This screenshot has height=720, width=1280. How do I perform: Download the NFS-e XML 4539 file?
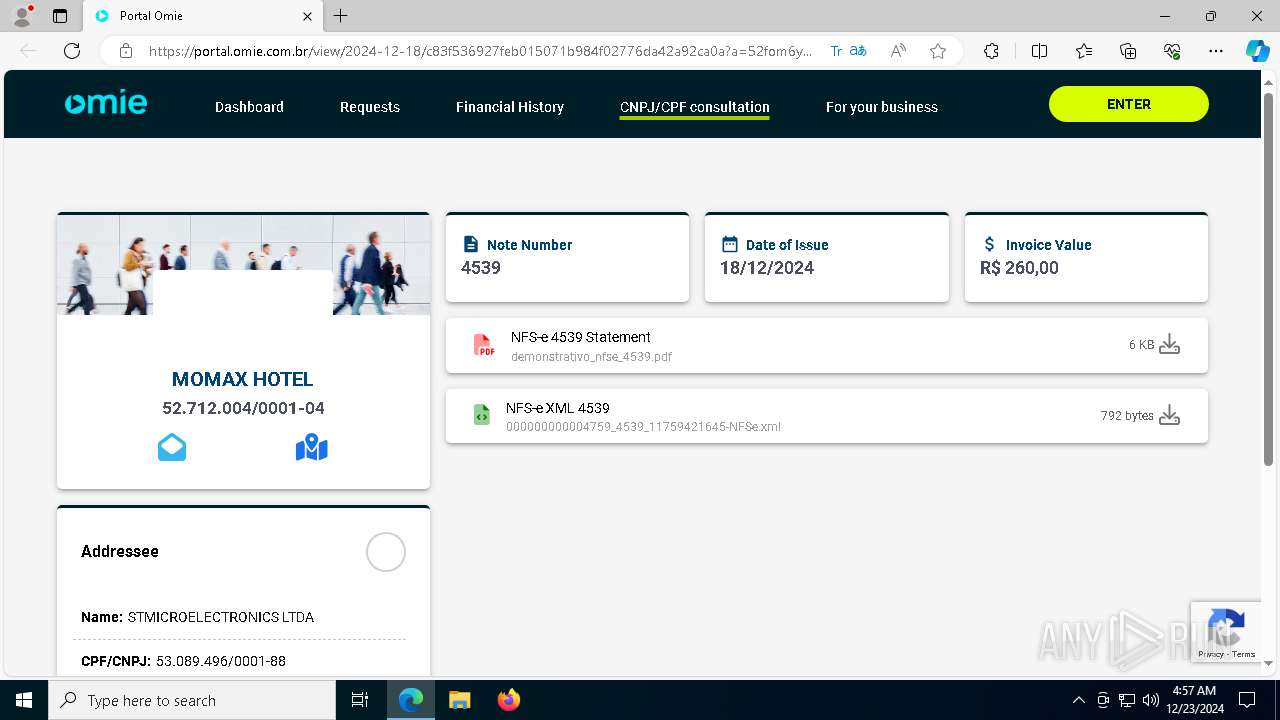pyautogui.click(x=1169, y=416)
